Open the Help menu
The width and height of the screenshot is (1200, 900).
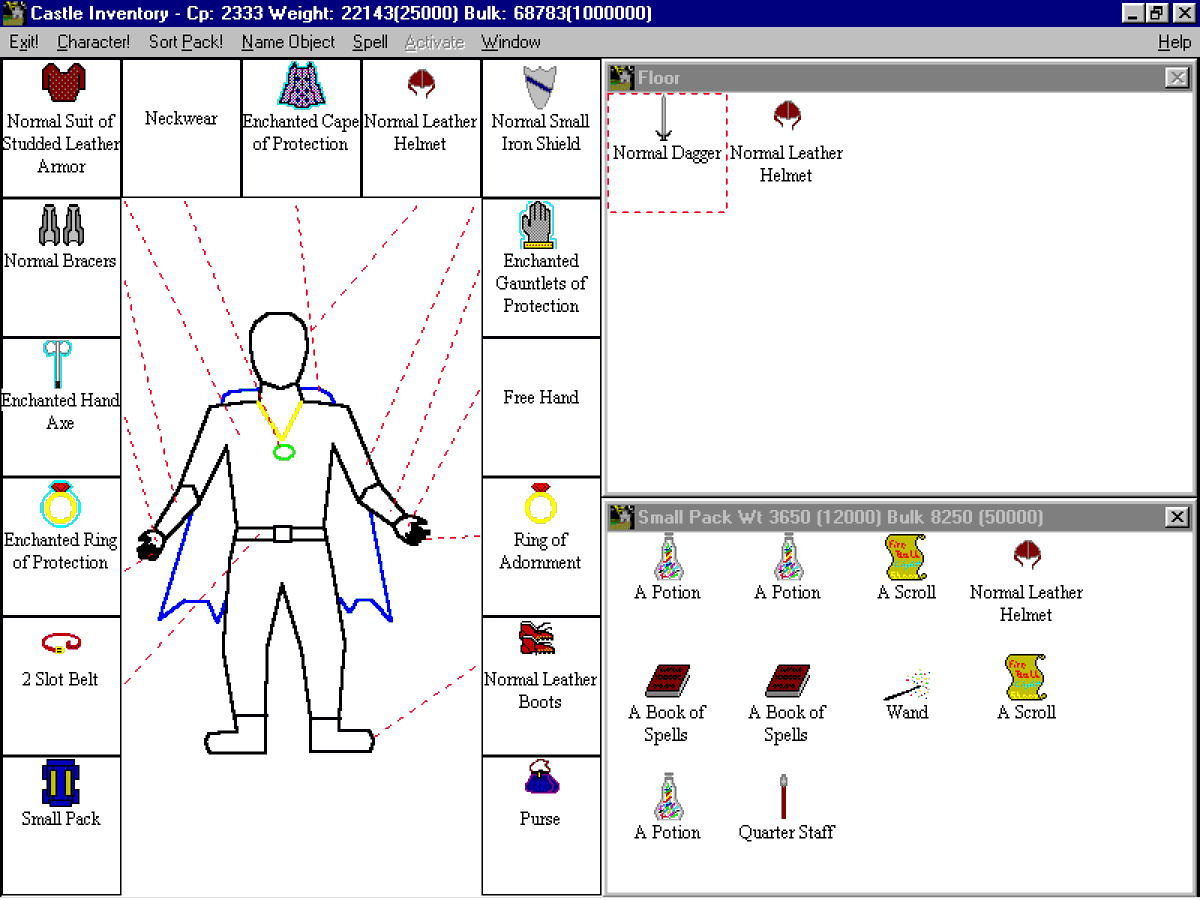tap(1174, 42)
